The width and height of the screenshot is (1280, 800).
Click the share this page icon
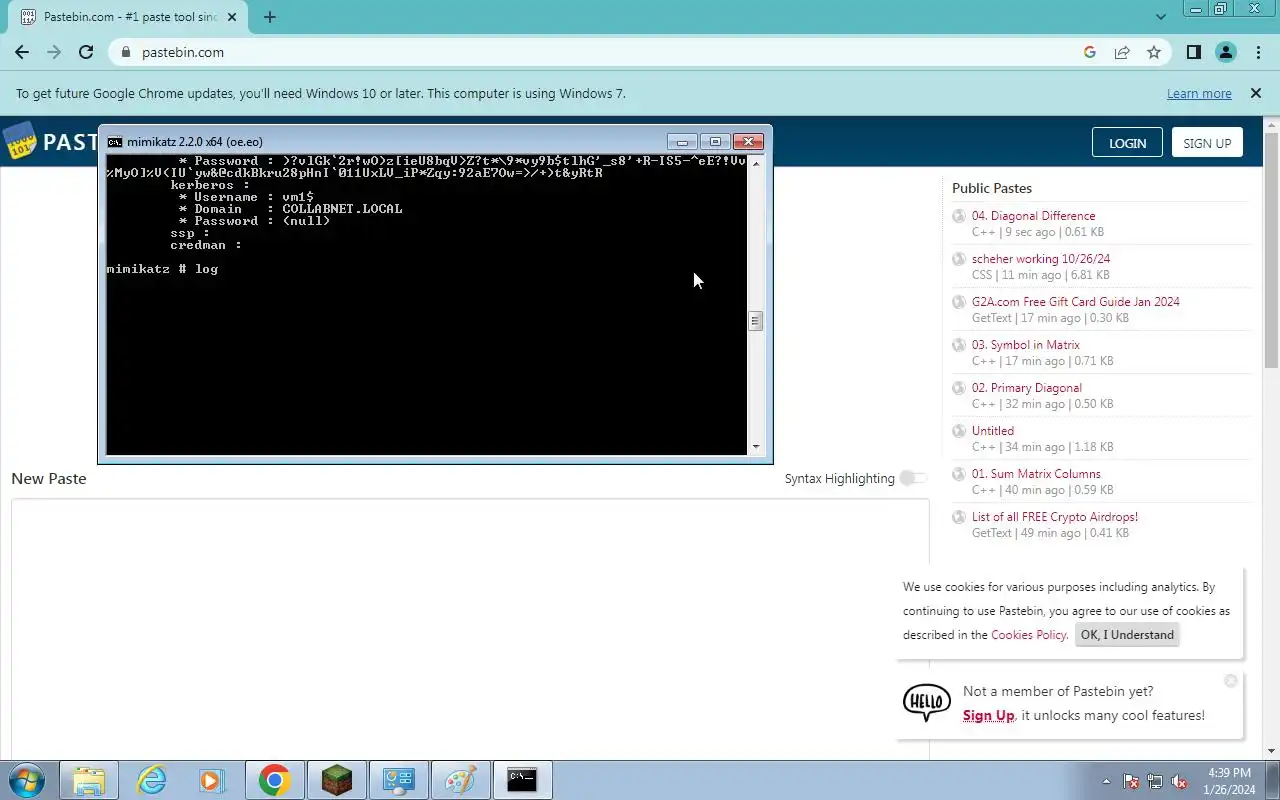point(1122,52)
